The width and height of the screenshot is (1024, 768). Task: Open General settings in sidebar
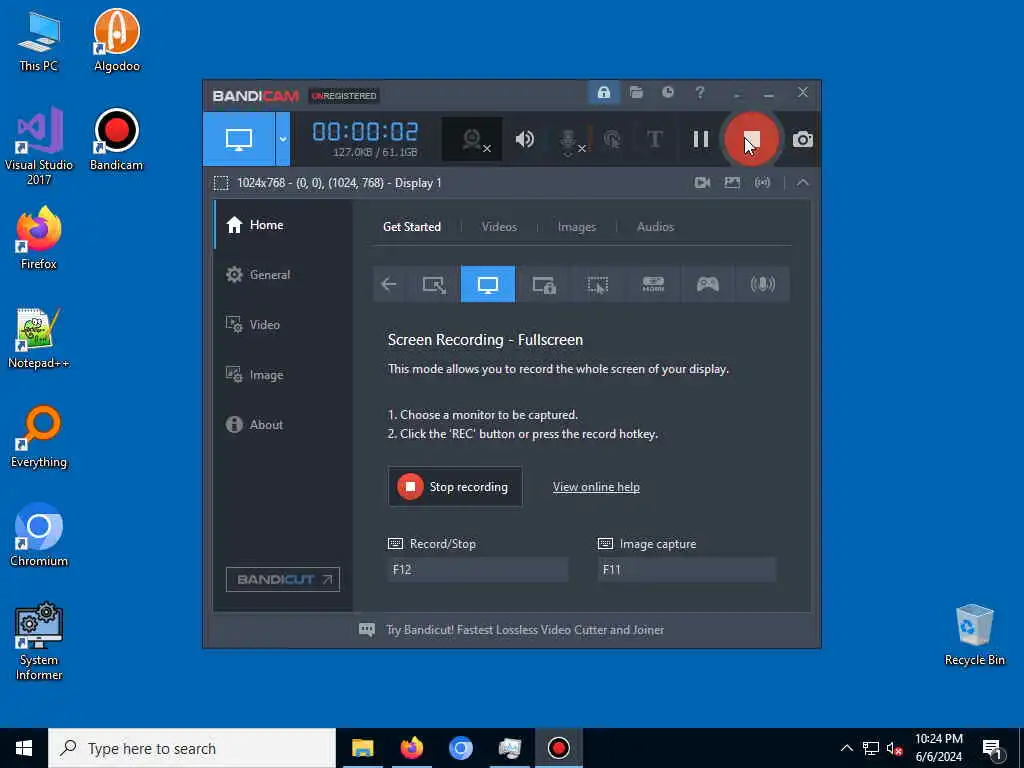point(283,275)
